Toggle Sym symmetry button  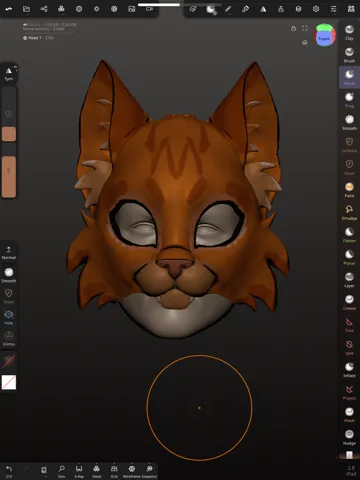[9, 74]
